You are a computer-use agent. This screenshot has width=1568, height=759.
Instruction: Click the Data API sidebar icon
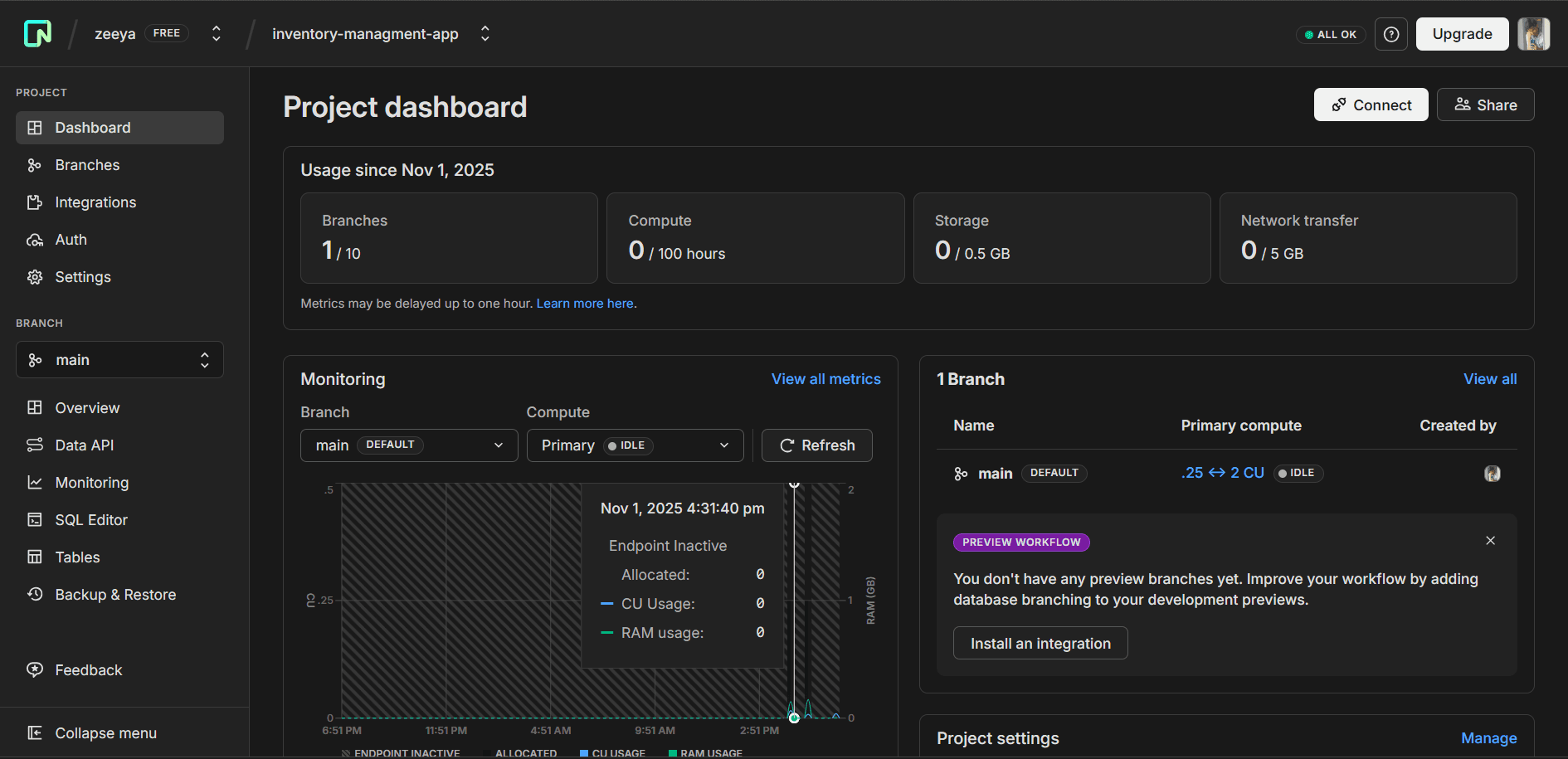35,445
